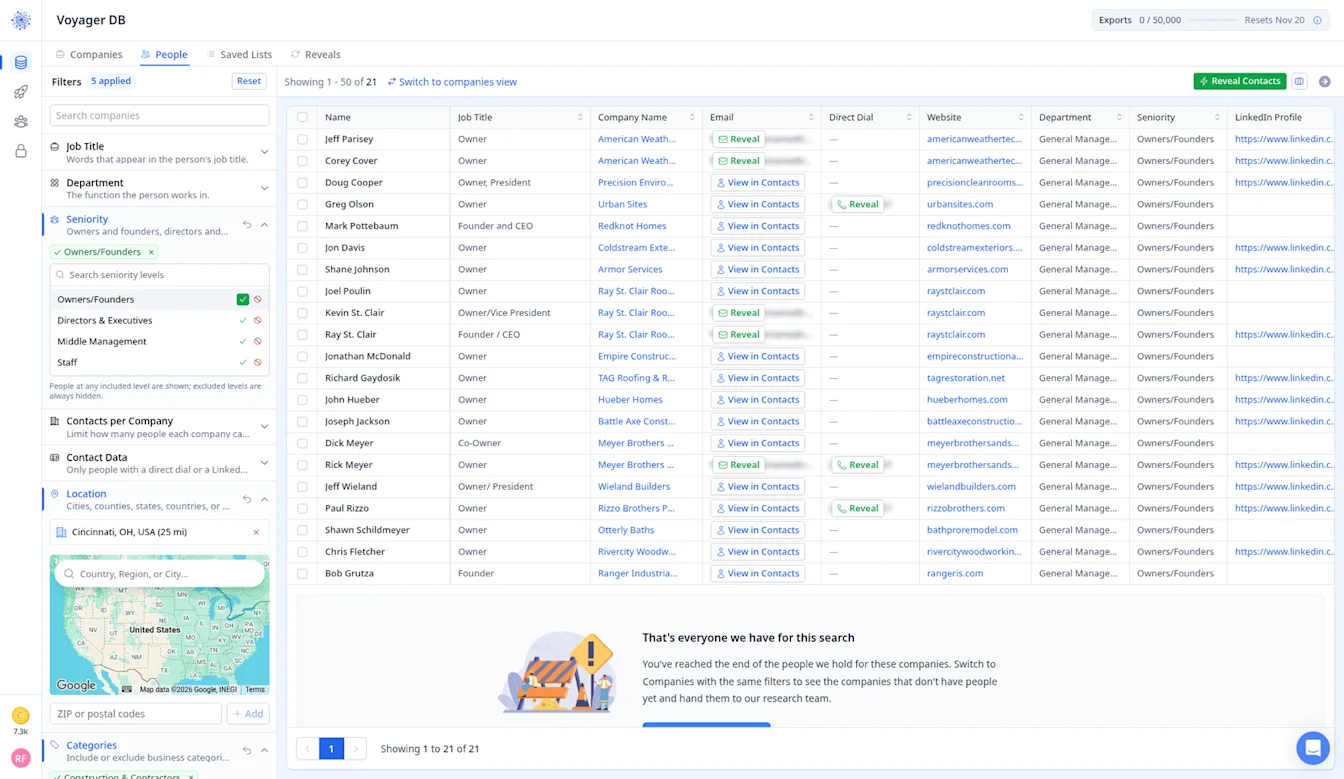
Task: Tick the checkbox for Greg Olson
Action: click(x=302, y=204)
